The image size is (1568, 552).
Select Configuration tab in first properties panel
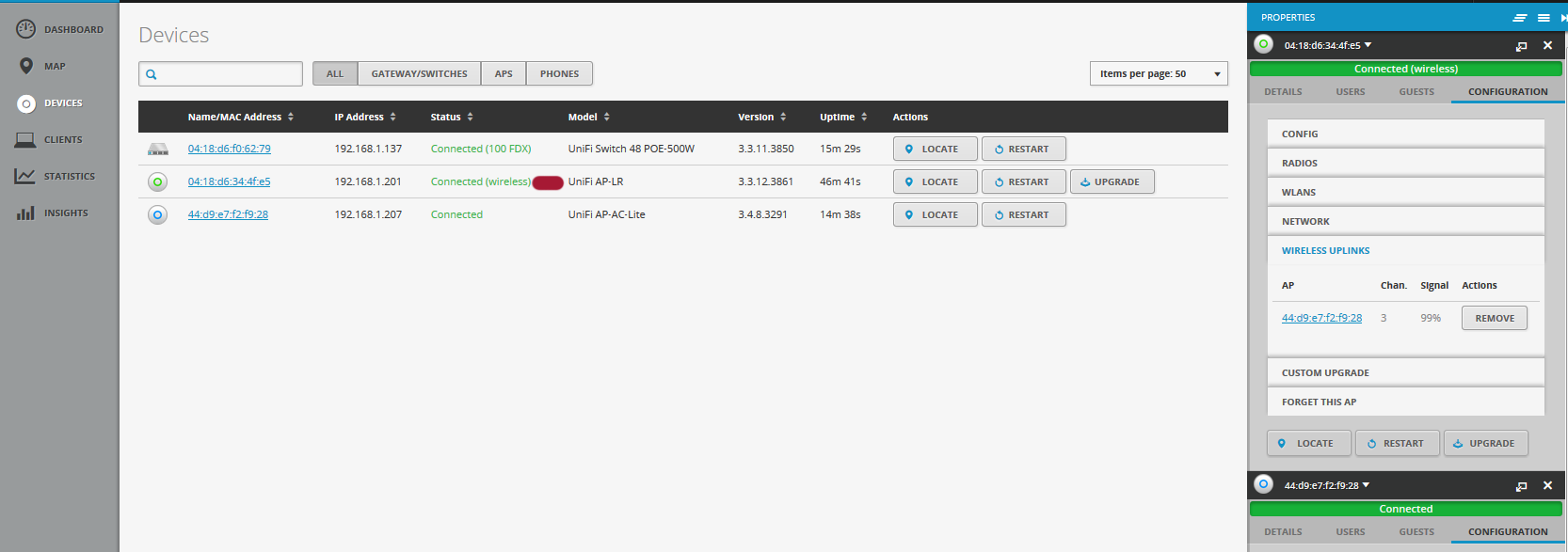coord(1508,91)
